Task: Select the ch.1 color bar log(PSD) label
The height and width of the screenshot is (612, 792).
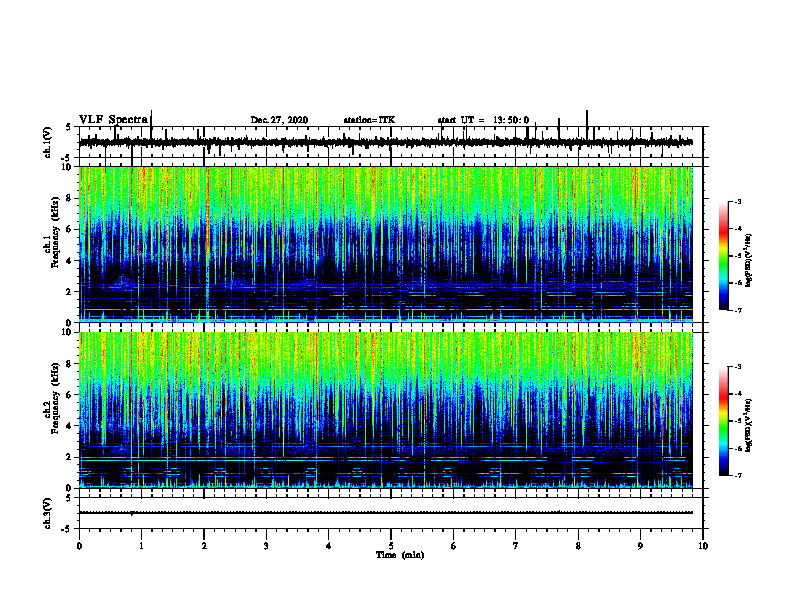Action: coord(749,260)
